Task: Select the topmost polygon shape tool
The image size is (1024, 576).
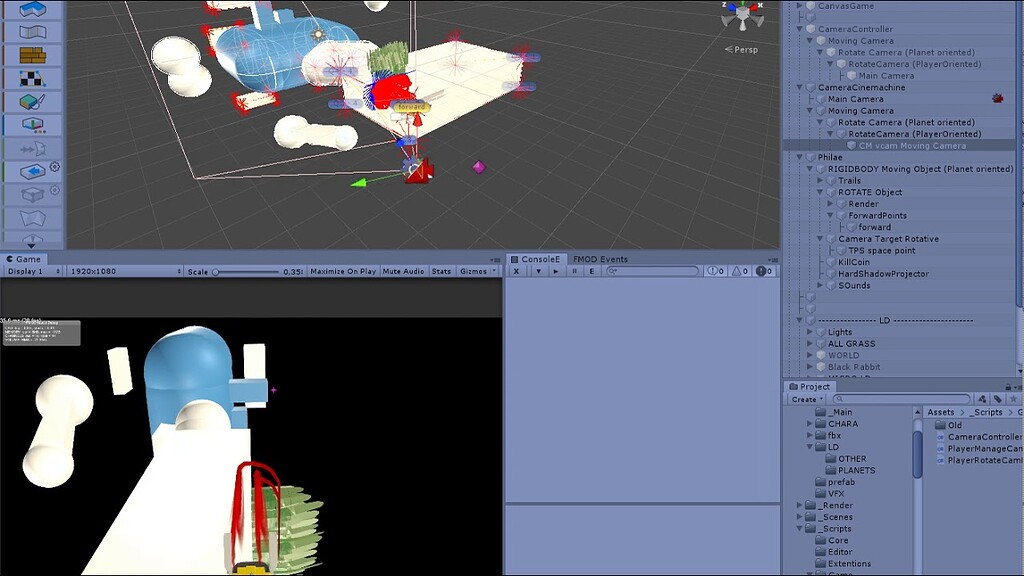Action: (x=34, y=8)
